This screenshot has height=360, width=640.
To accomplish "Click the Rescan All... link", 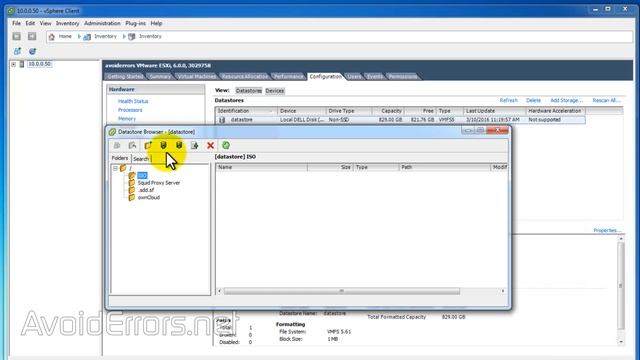I will coord(607,100).
